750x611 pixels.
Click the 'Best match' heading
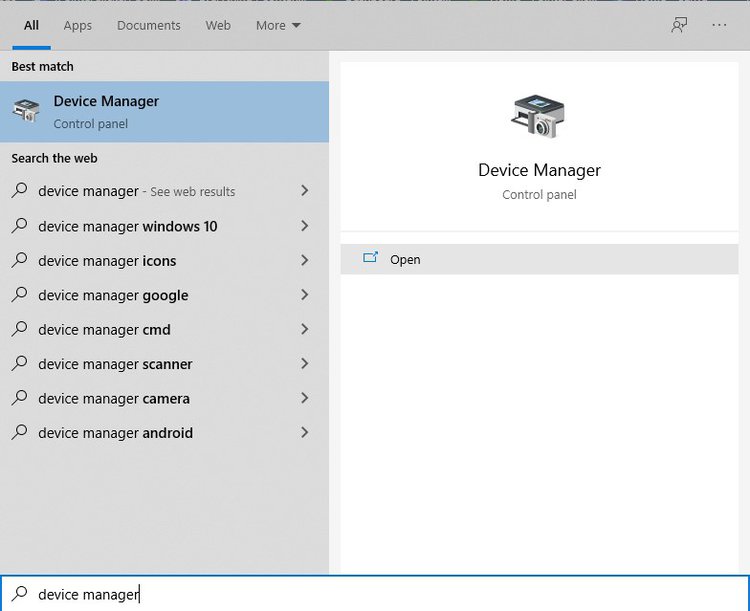(43, 67)
